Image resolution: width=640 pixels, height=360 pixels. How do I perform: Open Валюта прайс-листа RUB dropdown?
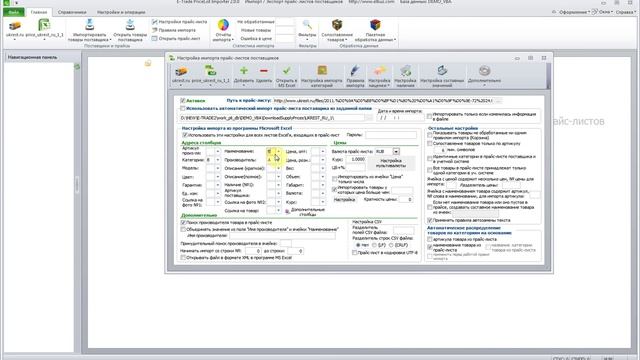(396, 151)
